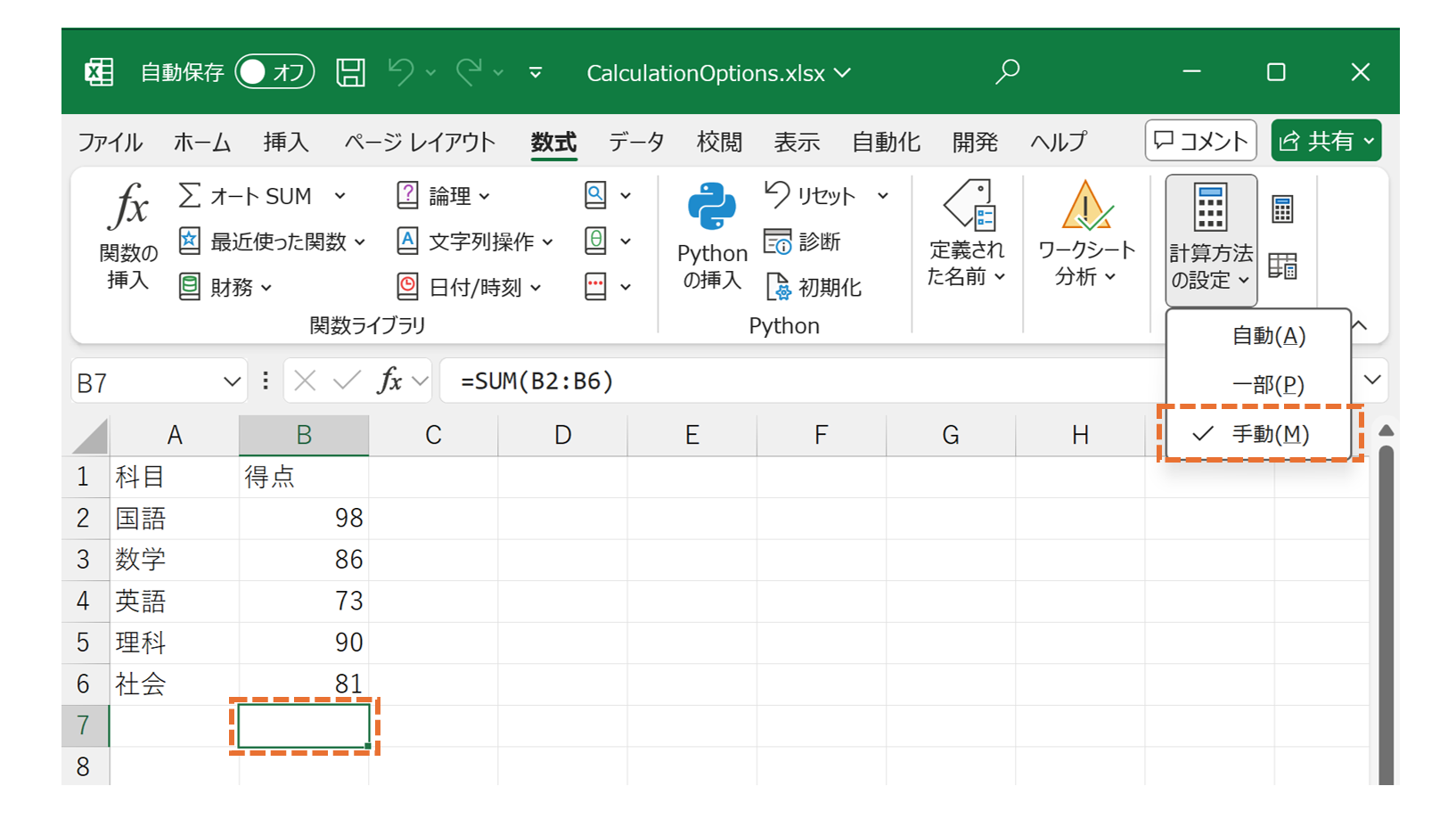This screenshot has height=819, width=1456.
Task: Choose 手動 calculation mode
Action: 1269,434
